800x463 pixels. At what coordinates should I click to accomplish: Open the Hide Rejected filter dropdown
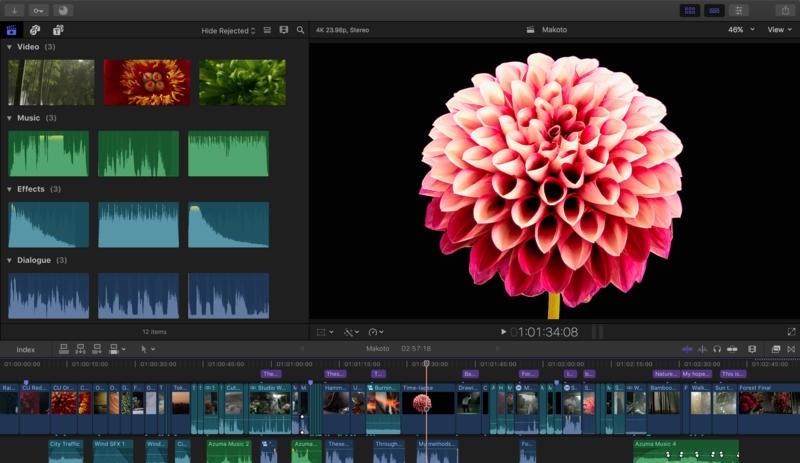[x=228, y=31]
